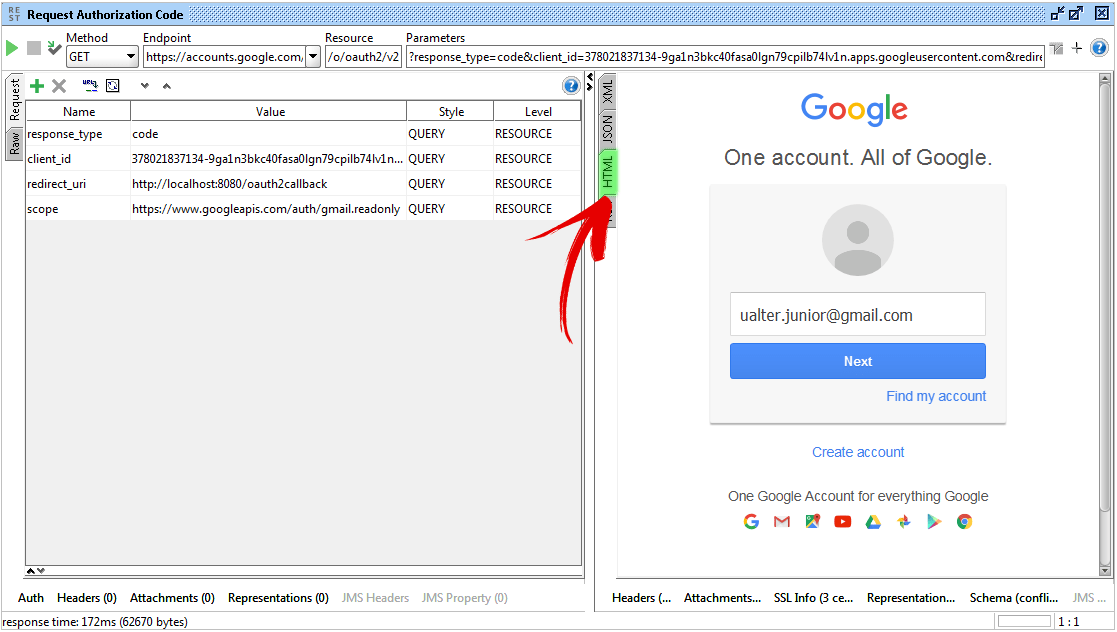Update parameters from the URL icon

point(89,86)
